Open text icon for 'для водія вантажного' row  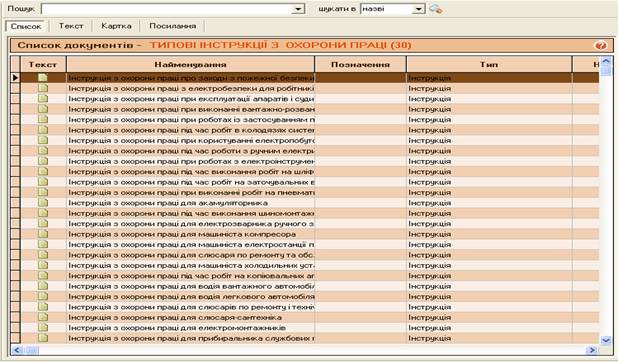click(43, 286)
